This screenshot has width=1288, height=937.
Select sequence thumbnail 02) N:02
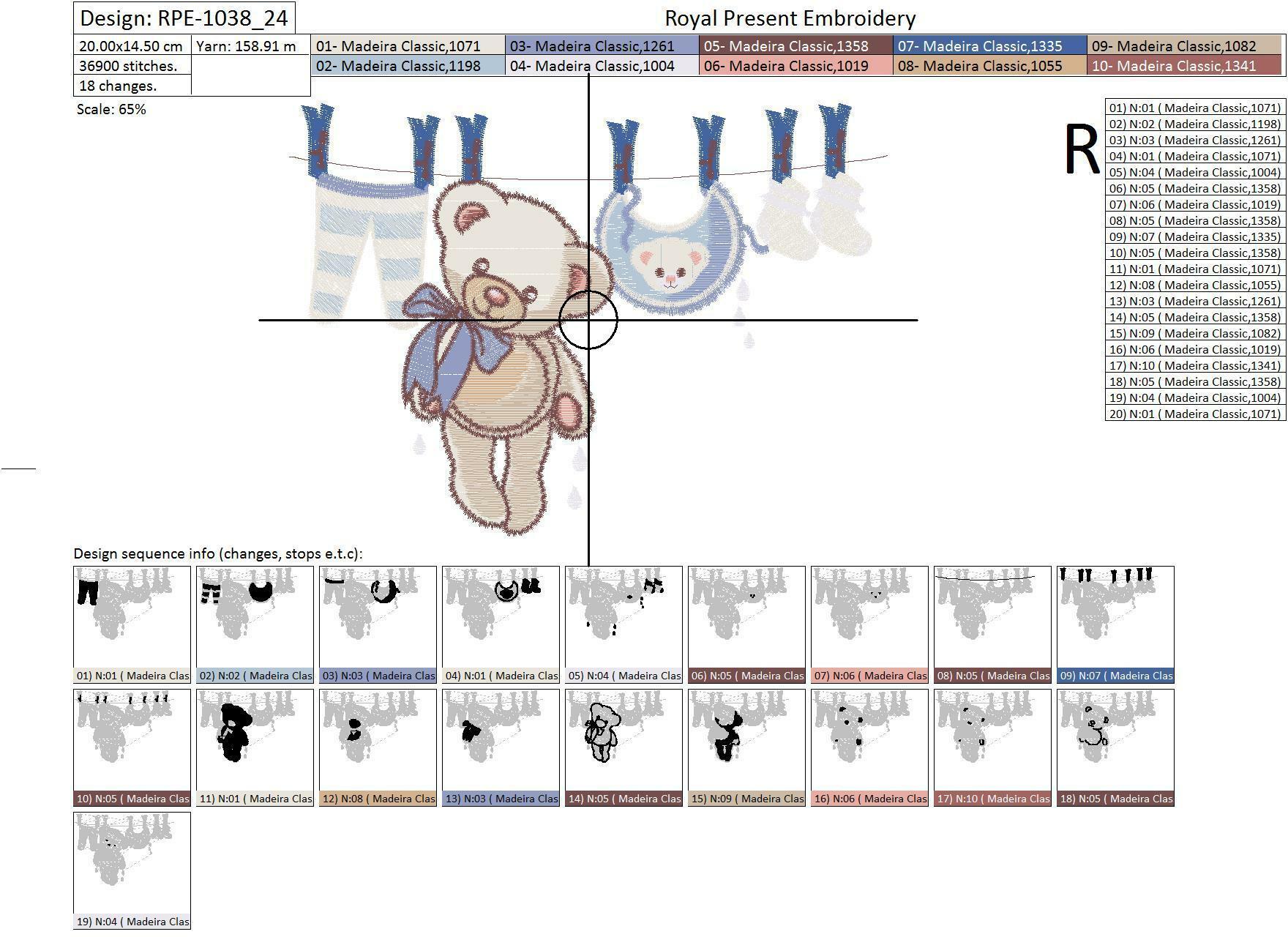coord(255,625)
